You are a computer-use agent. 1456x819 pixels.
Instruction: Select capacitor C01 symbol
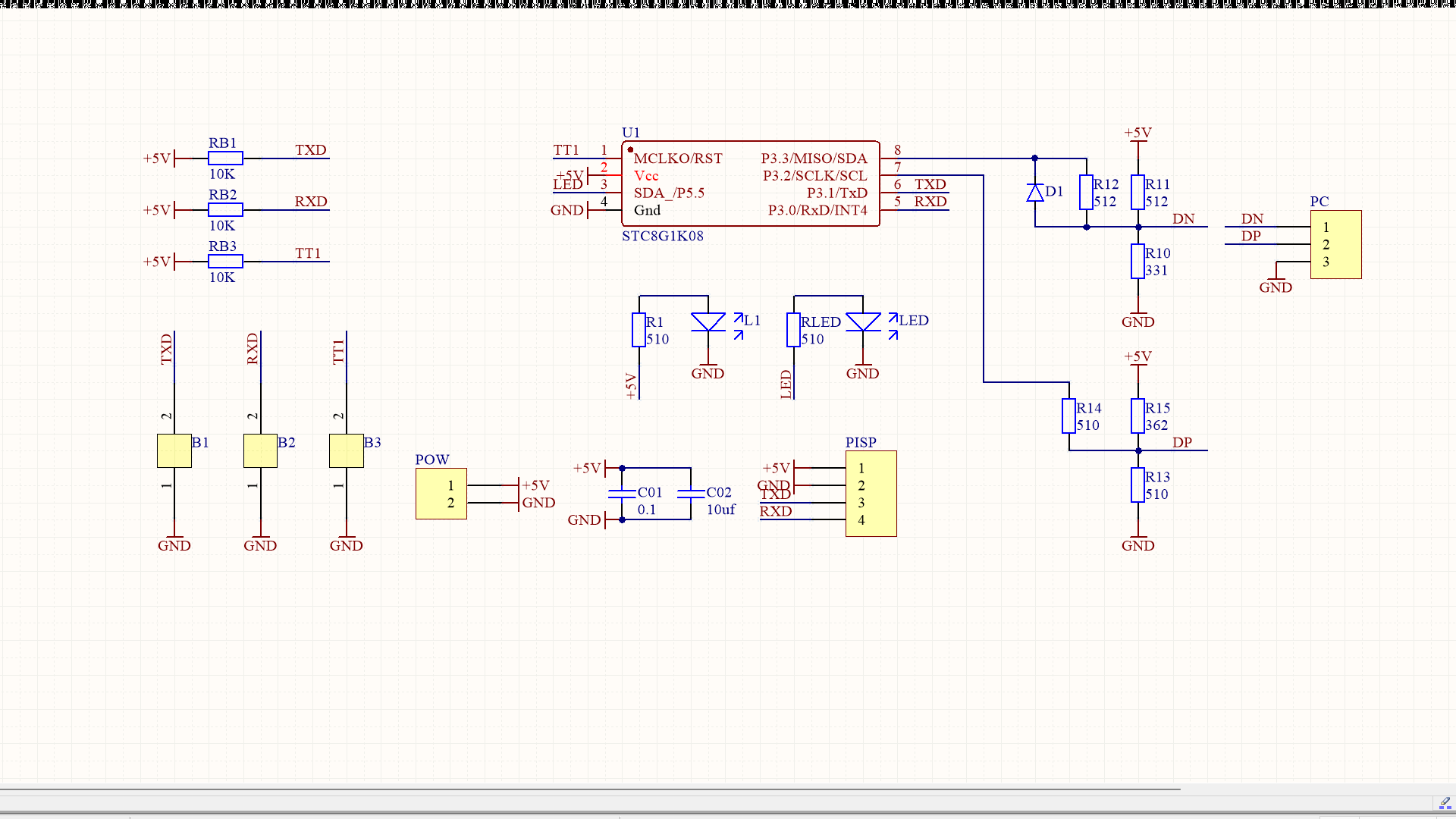coord(622,494)
